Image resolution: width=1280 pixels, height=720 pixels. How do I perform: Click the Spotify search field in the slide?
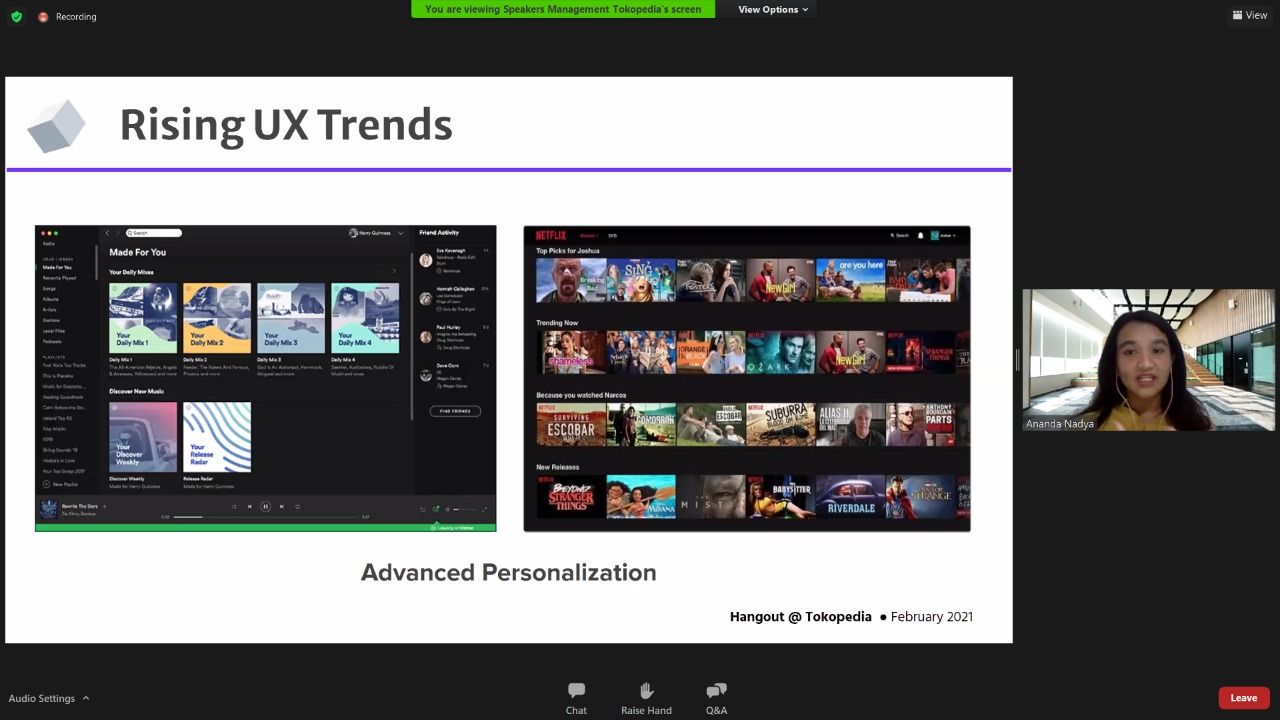[153, 233]
